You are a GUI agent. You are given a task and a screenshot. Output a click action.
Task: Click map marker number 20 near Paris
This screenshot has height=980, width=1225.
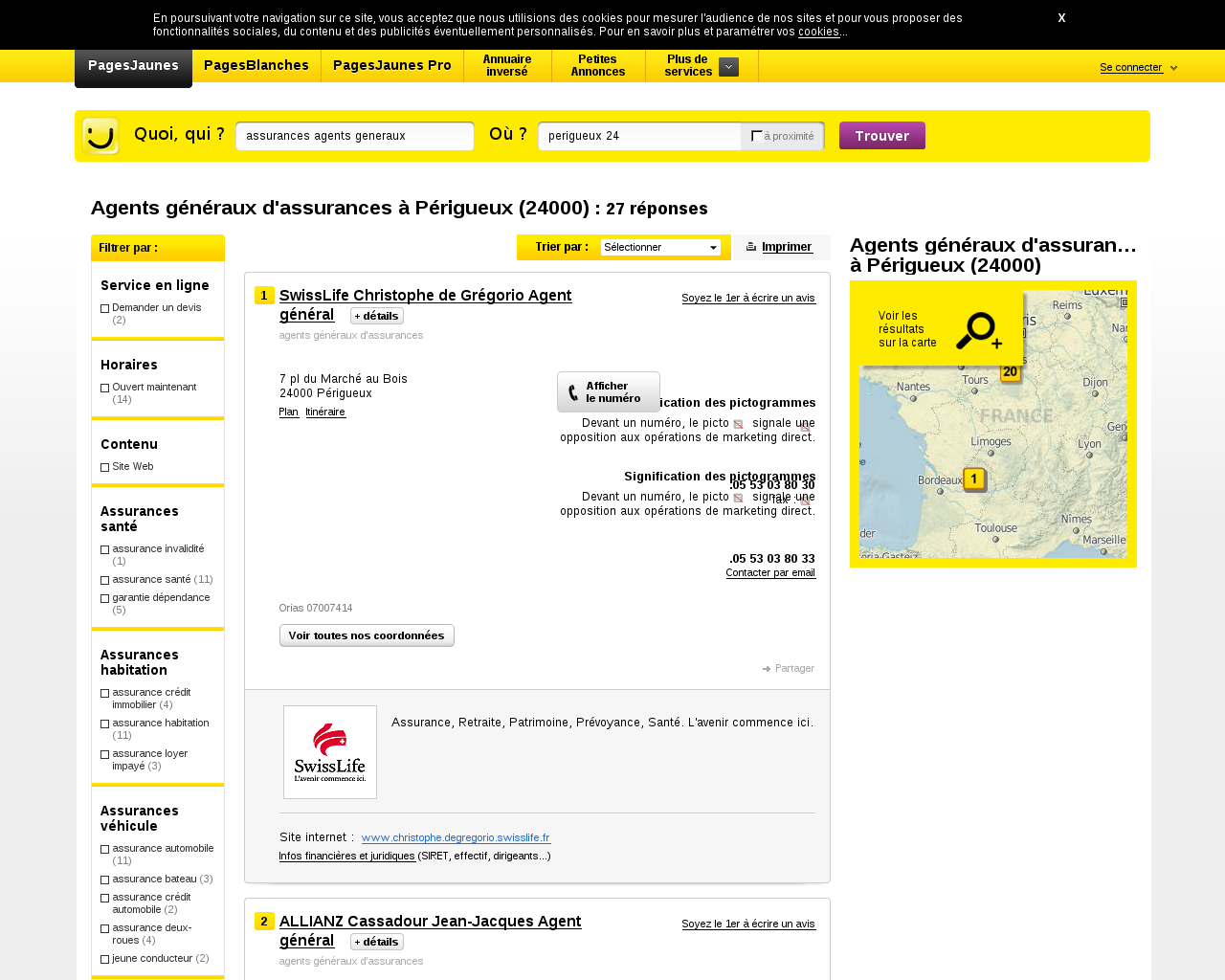point(1011,372)
